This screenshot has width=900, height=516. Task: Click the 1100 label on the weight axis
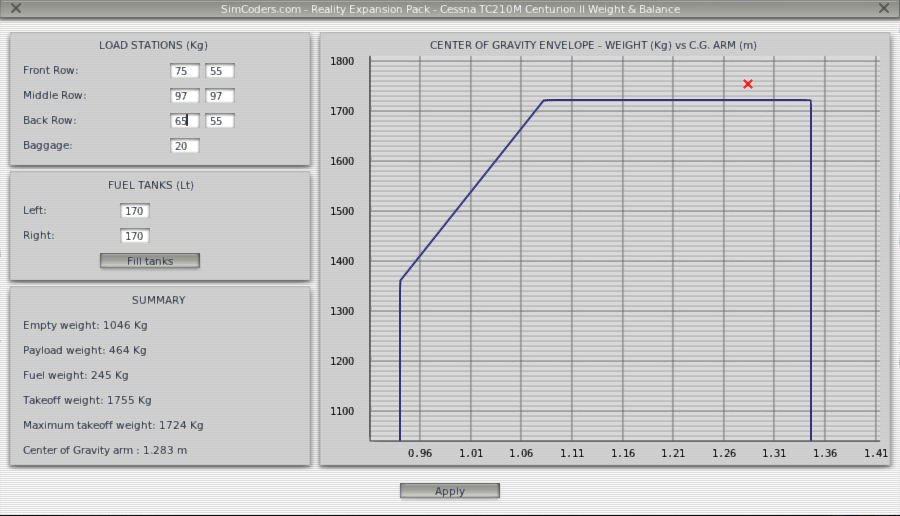click(342, 412)
